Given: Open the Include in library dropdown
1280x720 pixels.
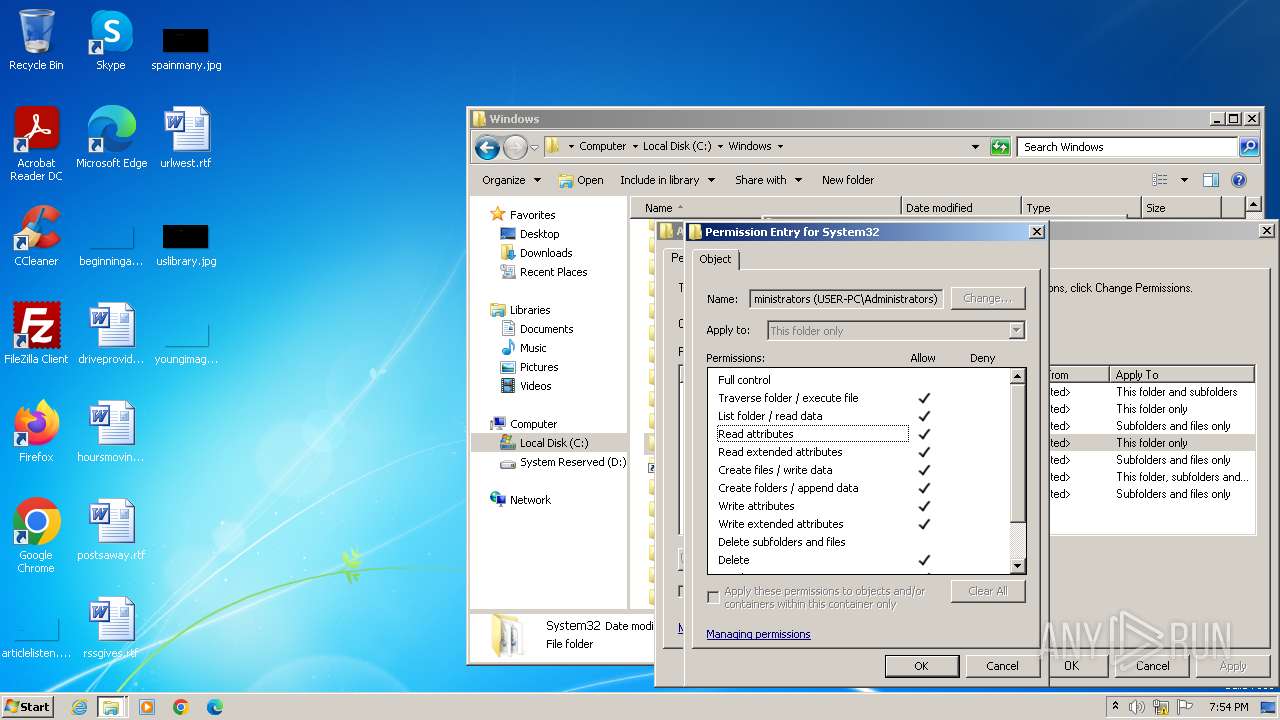Looking at the screenshot, I should 667,180.
